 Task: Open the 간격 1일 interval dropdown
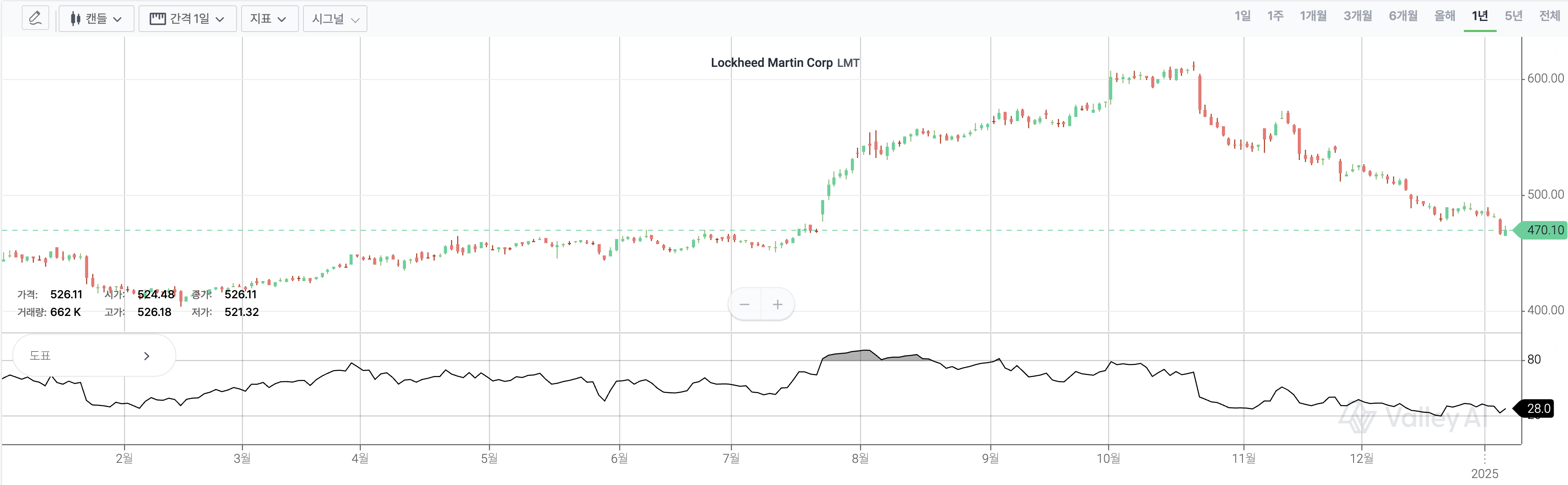pyautogui.click(x=187, y=19)
